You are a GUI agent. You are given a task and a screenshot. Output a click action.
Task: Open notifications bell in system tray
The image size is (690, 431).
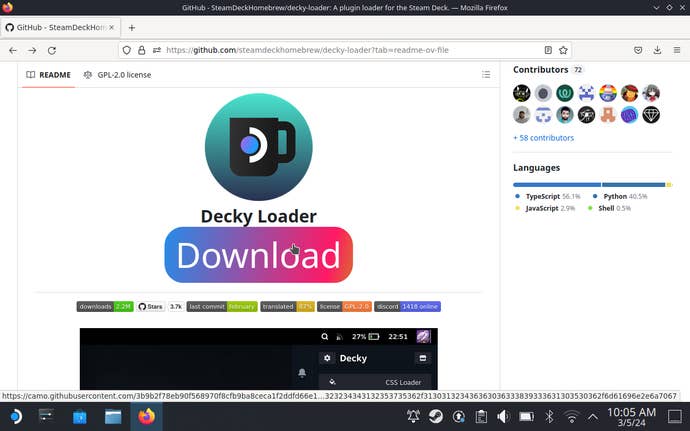[x=413, y=416]
